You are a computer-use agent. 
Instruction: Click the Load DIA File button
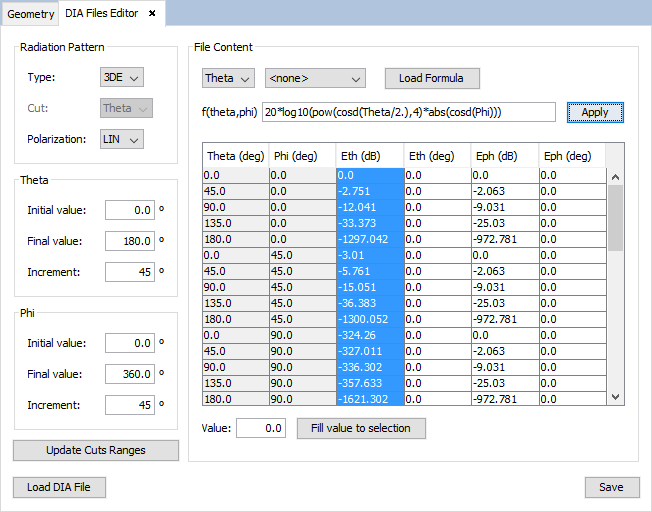click(x=59, y=487)
